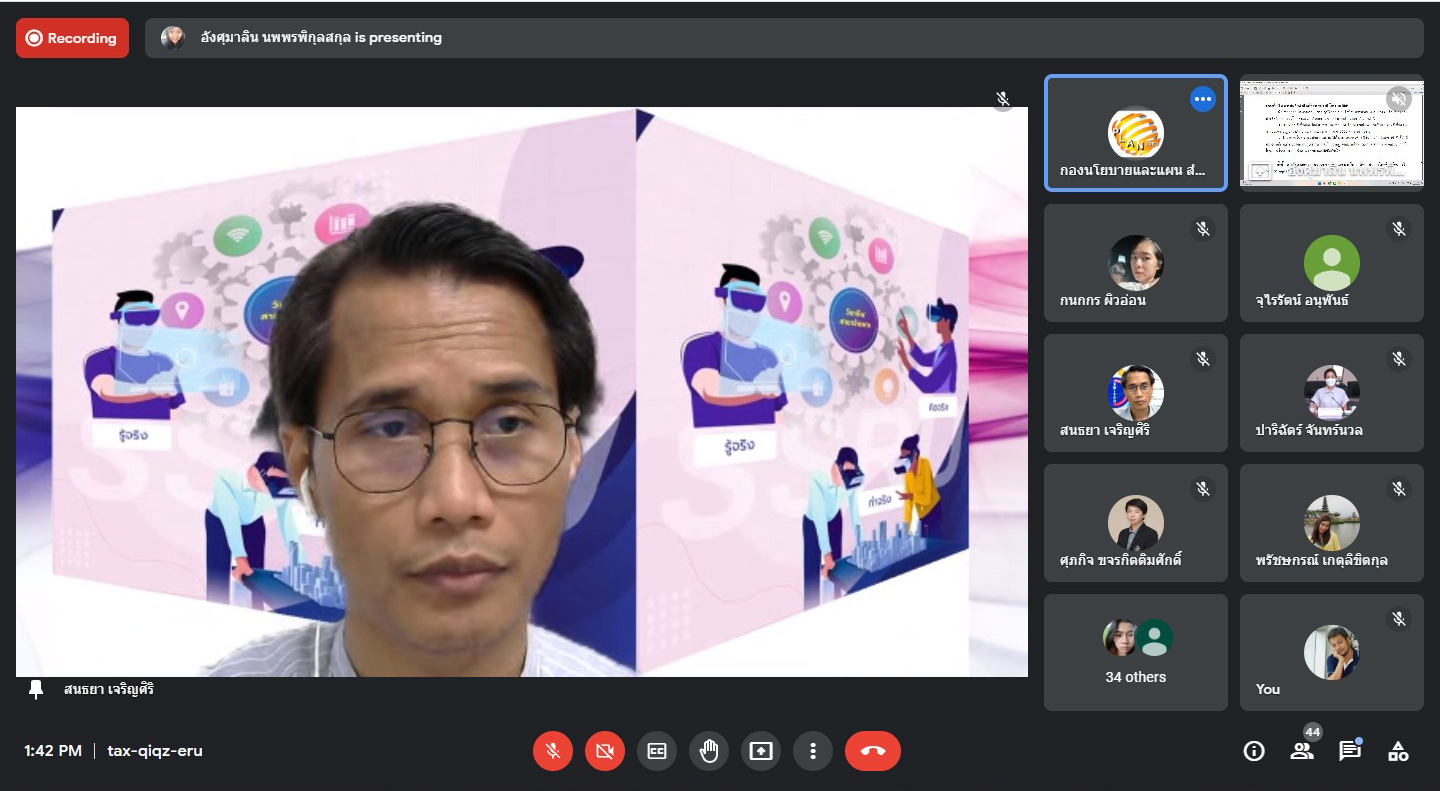Select the tile labeled You
The height and width of the screenshot is (791, 1440).
pyautogui.click(x=1331, y=652)
